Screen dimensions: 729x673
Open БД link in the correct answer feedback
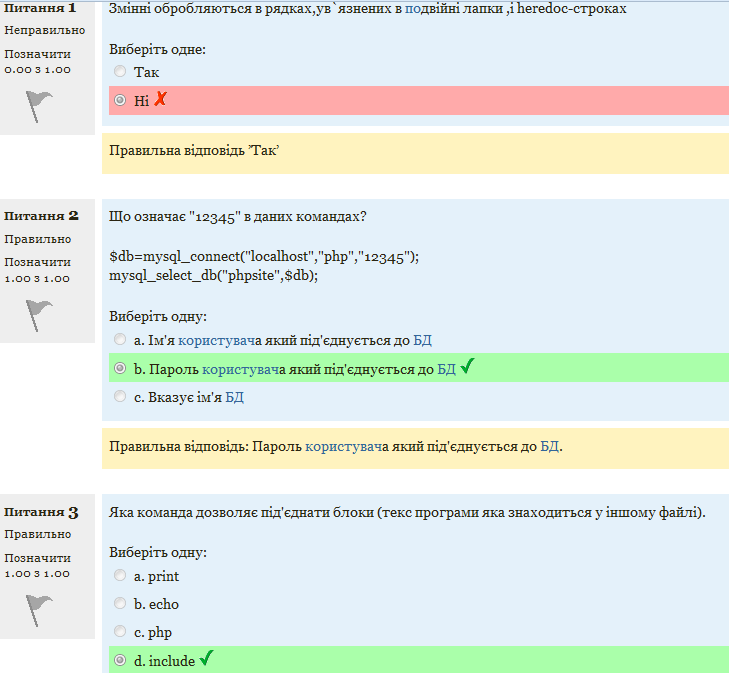[x=550, y=447]
